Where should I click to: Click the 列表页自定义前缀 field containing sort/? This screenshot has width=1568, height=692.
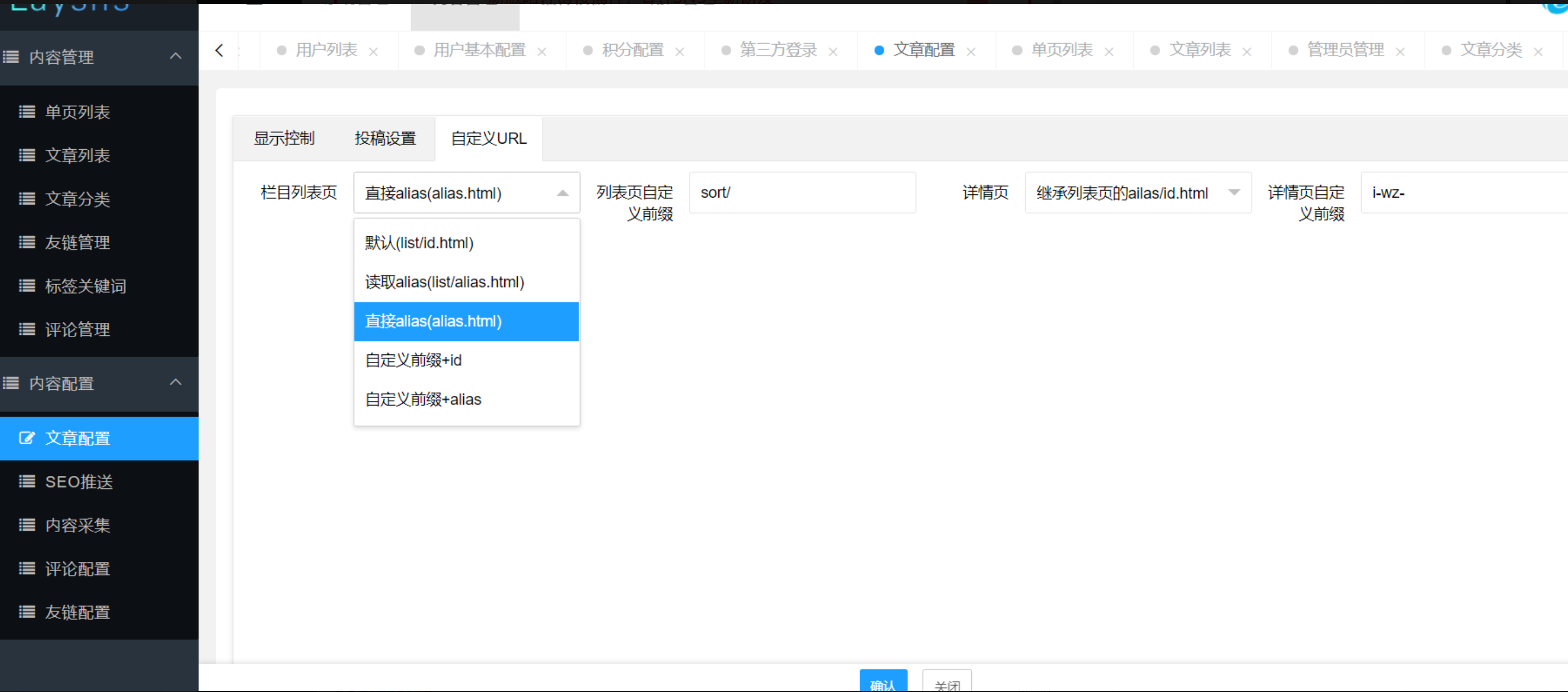803,193
